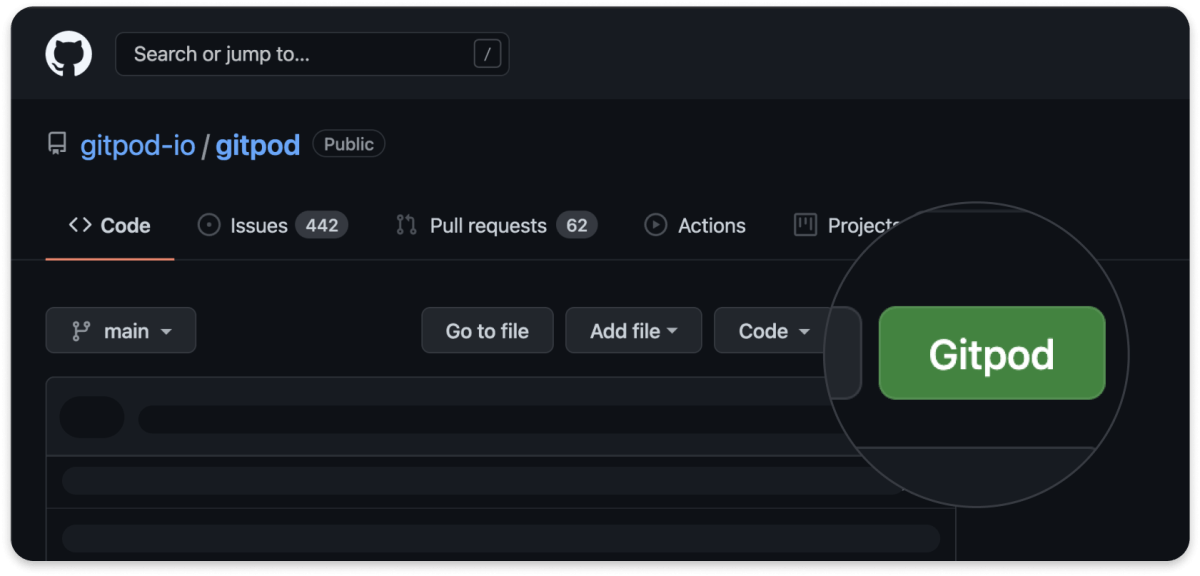
Task: Launch a workspace with the Gitpod button
Action: point(991,353)
